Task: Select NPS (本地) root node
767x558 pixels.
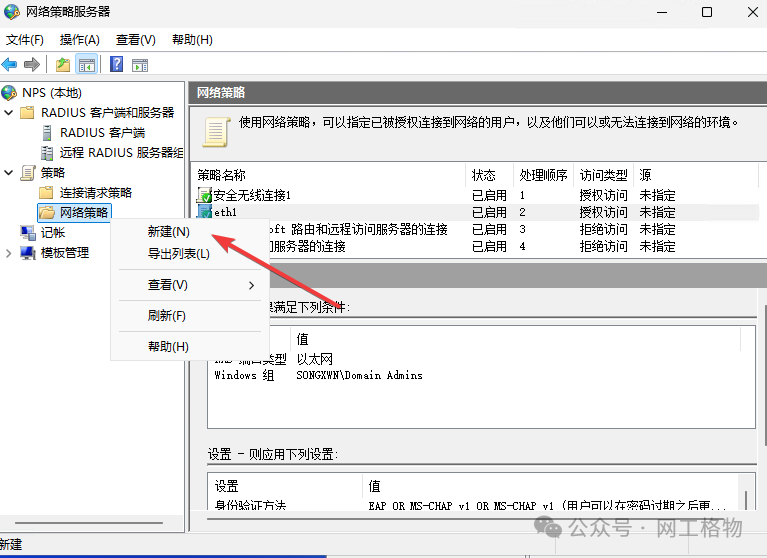Action: point(52,93)
